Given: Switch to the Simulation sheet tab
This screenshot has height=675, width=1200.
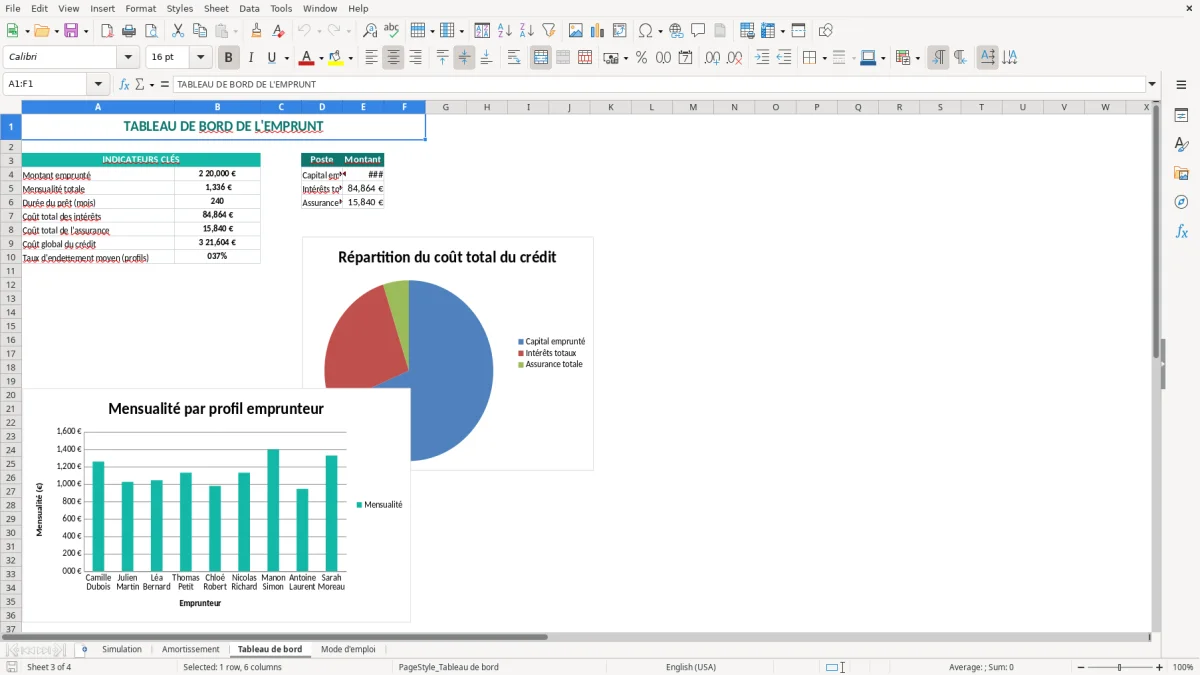Looking at the screenshot, I should tap(122, 650).
